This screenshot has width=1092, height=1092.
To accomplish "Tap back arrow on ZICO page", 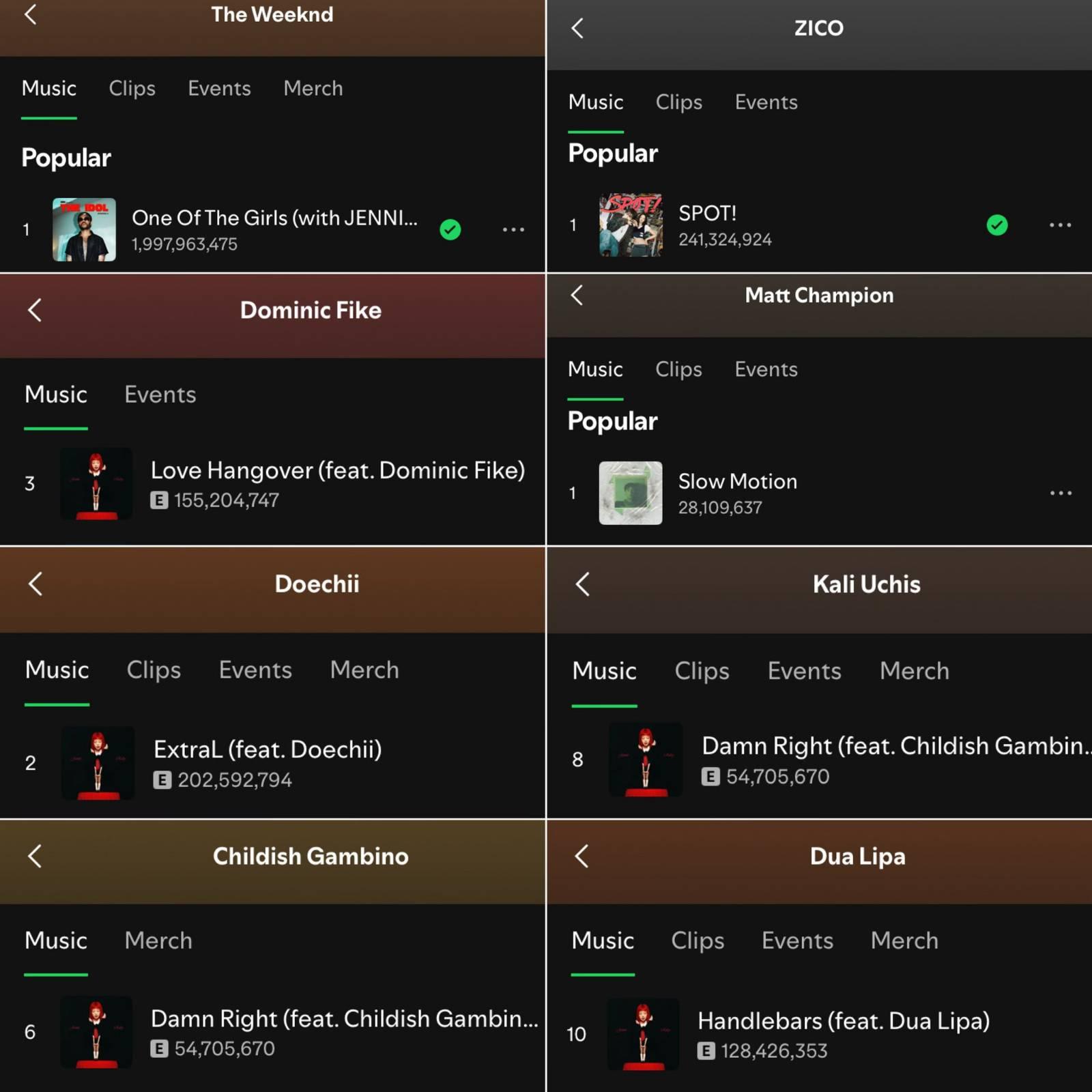I will click(x=577, y=28).
